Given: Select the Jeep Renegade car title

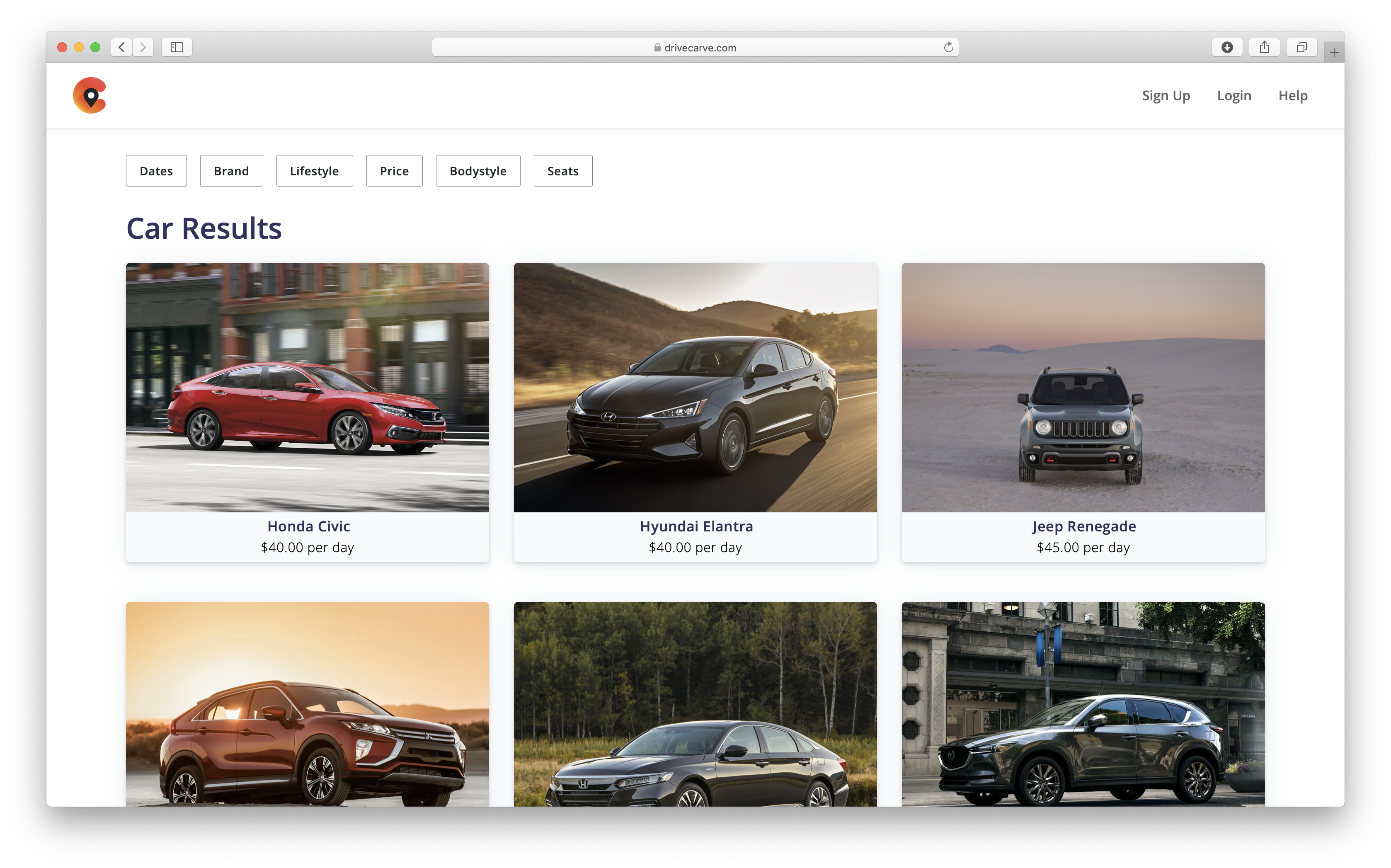Looking at the screenshot, I should [x=1083, y=526].
